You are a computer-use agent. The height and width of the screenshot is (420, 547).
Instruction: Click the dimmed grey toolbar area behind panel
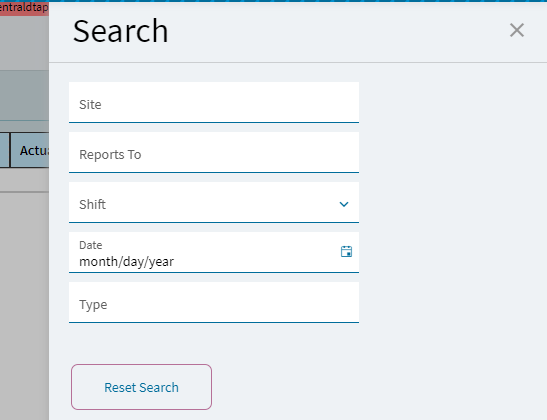[24, 96]
